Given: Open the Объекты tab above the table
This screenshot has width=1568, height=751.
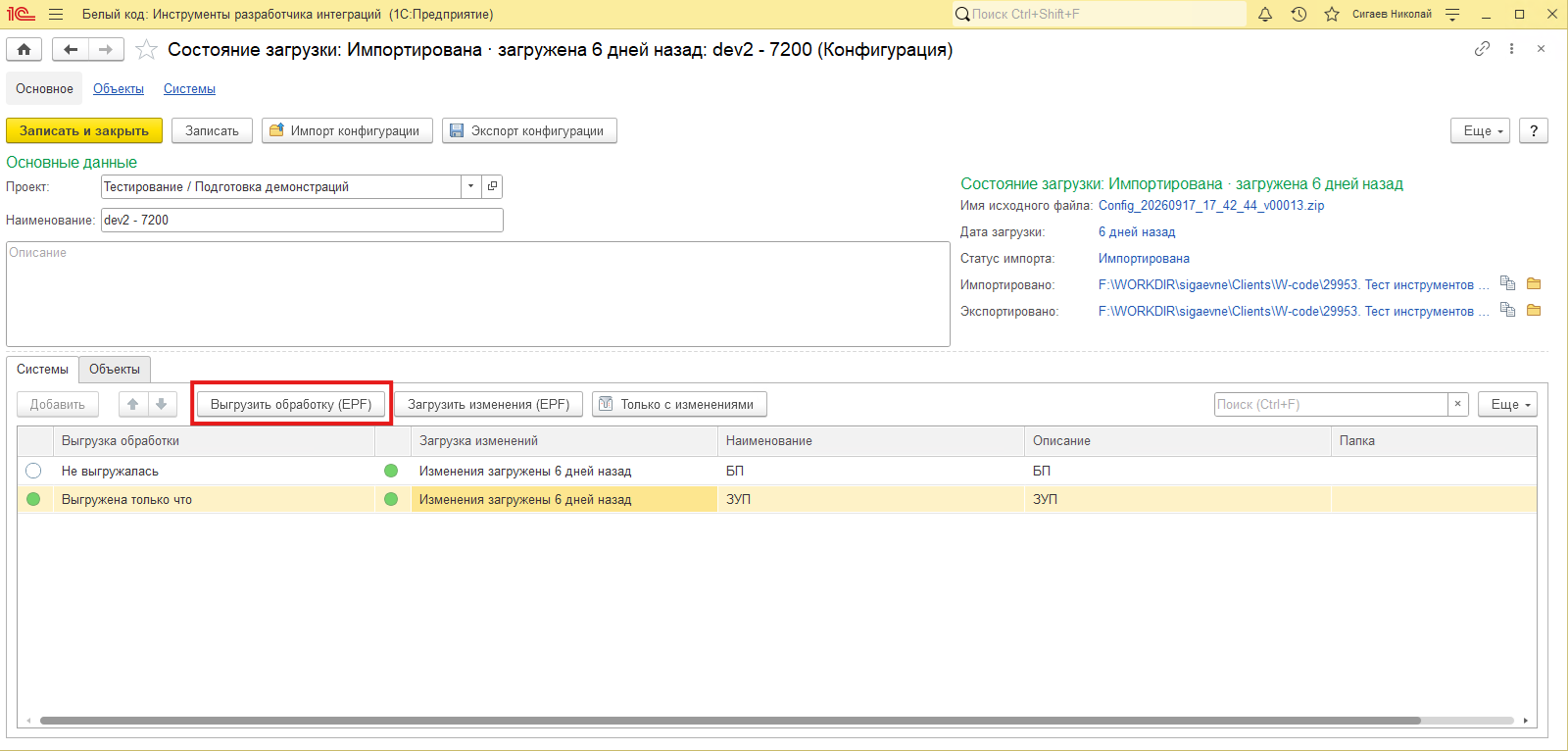Looking at the screenshot, I should (115, 369).
